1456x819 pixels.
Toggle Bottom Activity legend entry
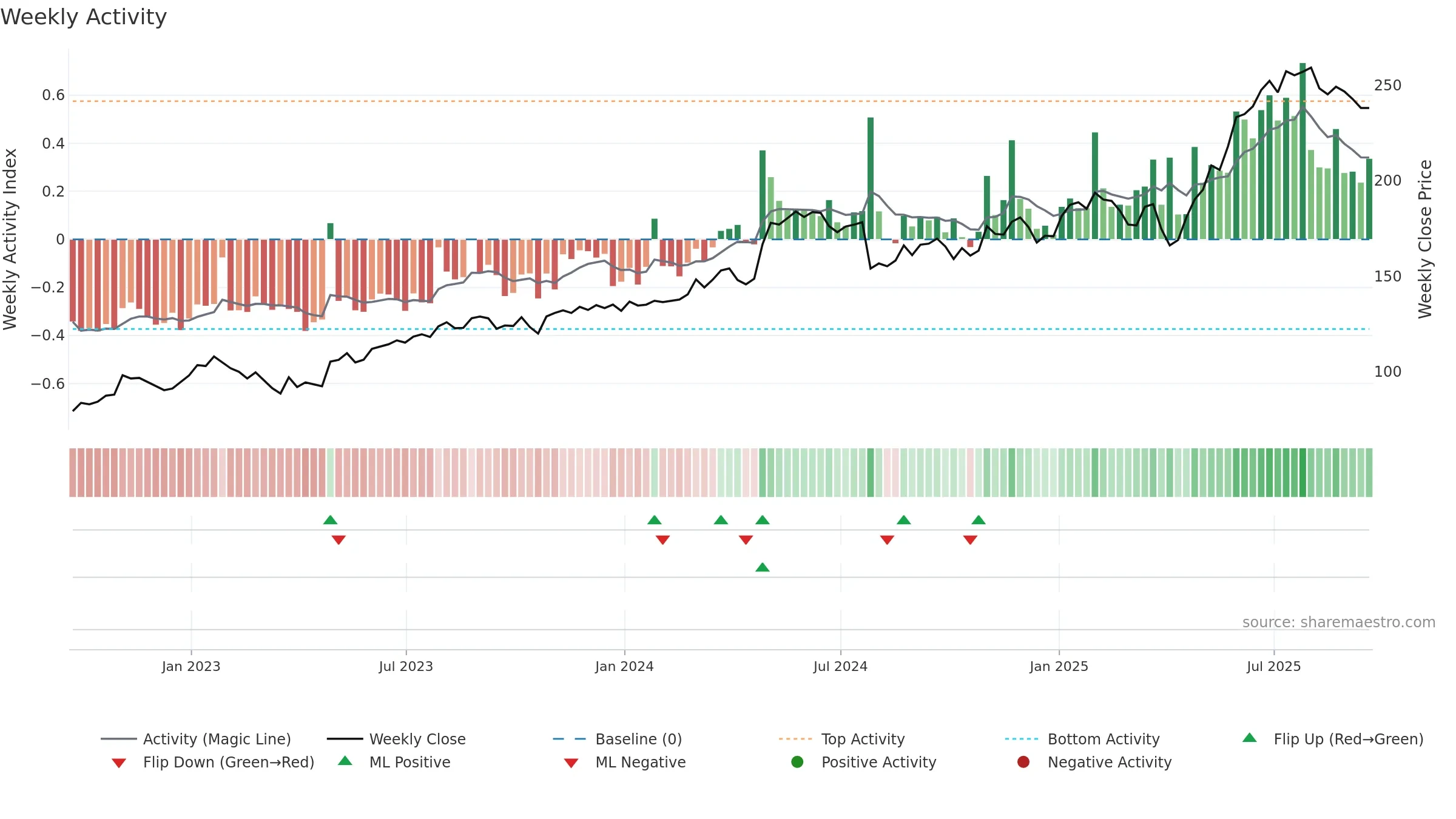[x=1082, y=739]
